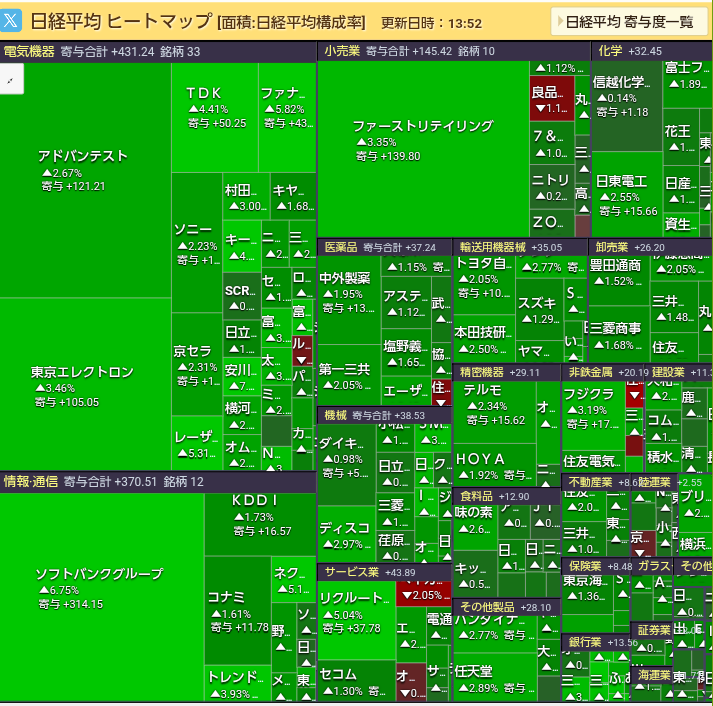Select the 電気機器 sector header

[x=158, y=52]
